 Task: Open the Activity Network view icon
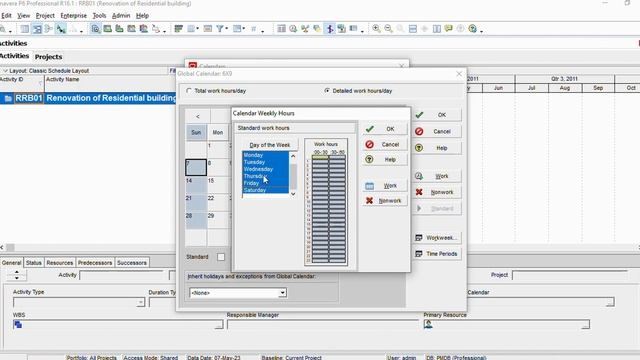49,29
